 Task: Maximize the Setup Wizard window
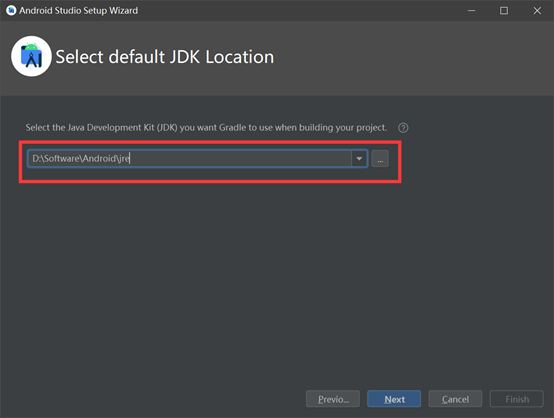(504, 11)
